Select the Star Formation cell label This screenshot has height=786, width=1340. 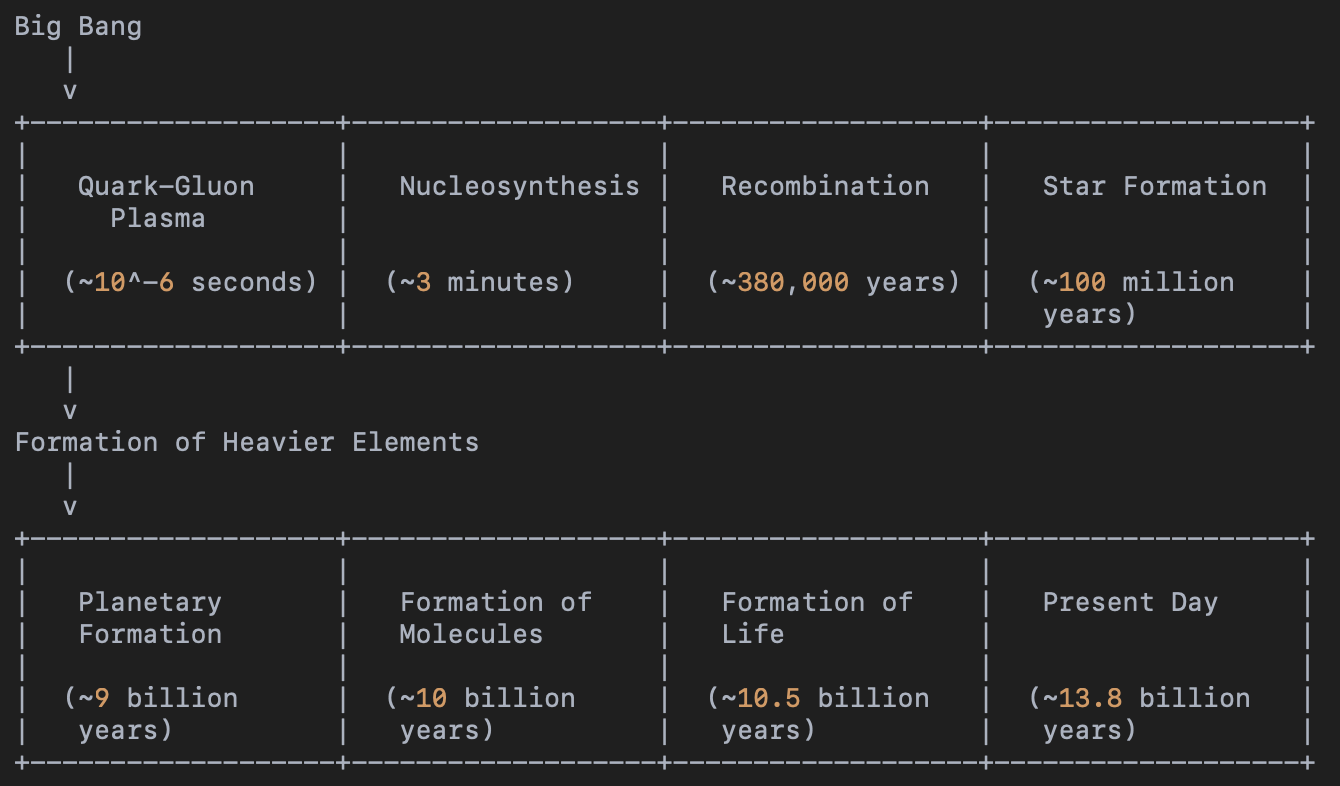point(1154,186)
